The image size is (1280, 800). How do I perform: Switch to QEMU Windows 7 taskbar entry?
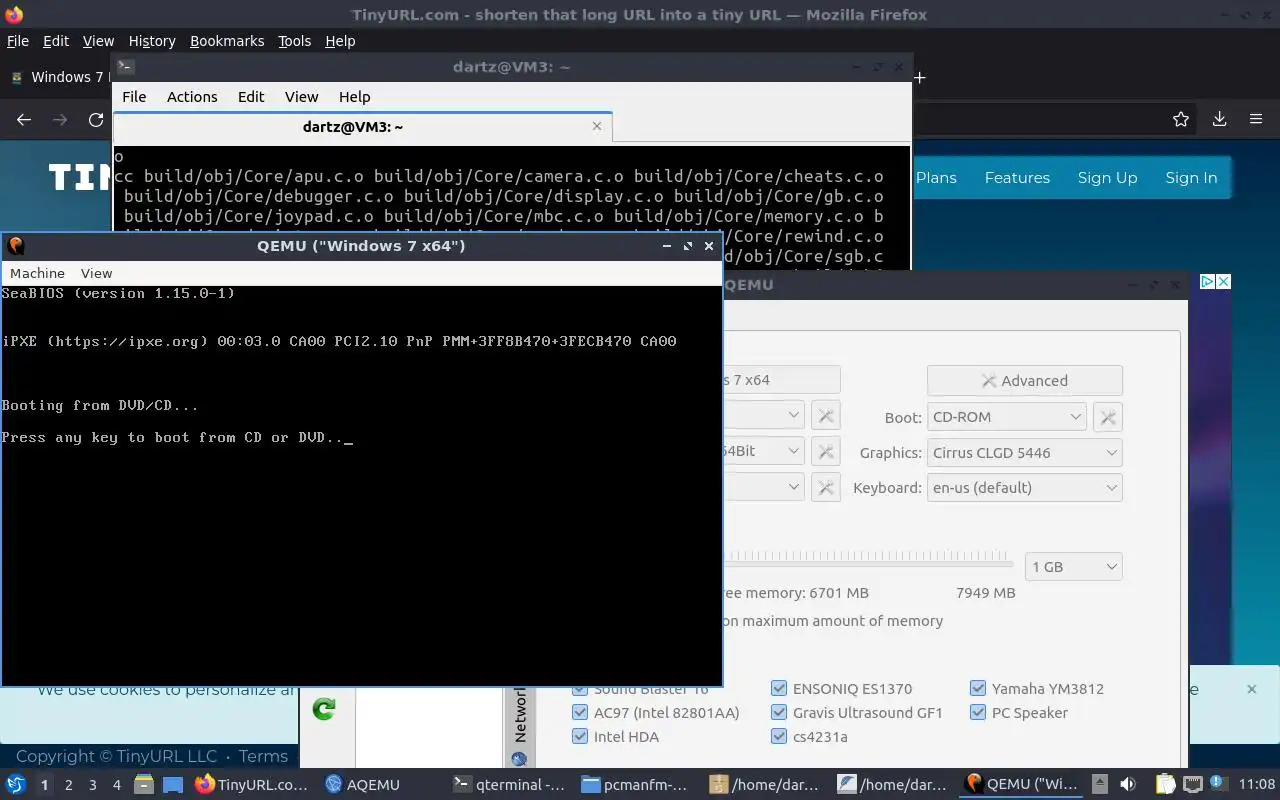tap(1022, 784)
